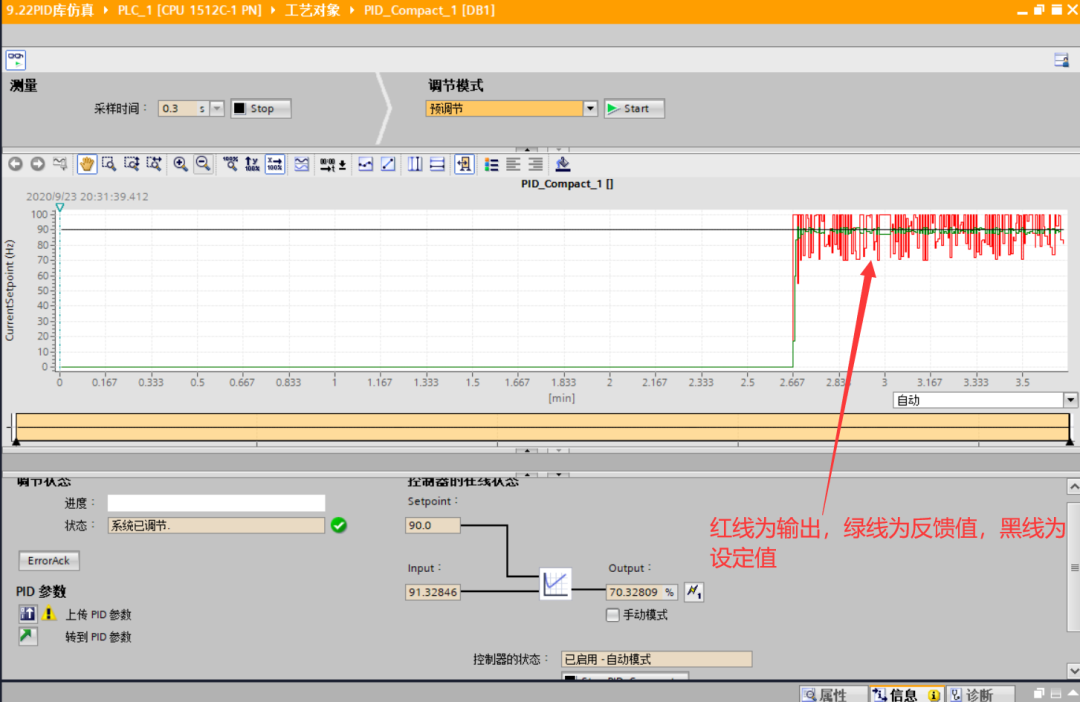Click the 9.22PID库仿真 project breadcrumb
Viewport: 1080px width, 702px height.
click(50, 10)
